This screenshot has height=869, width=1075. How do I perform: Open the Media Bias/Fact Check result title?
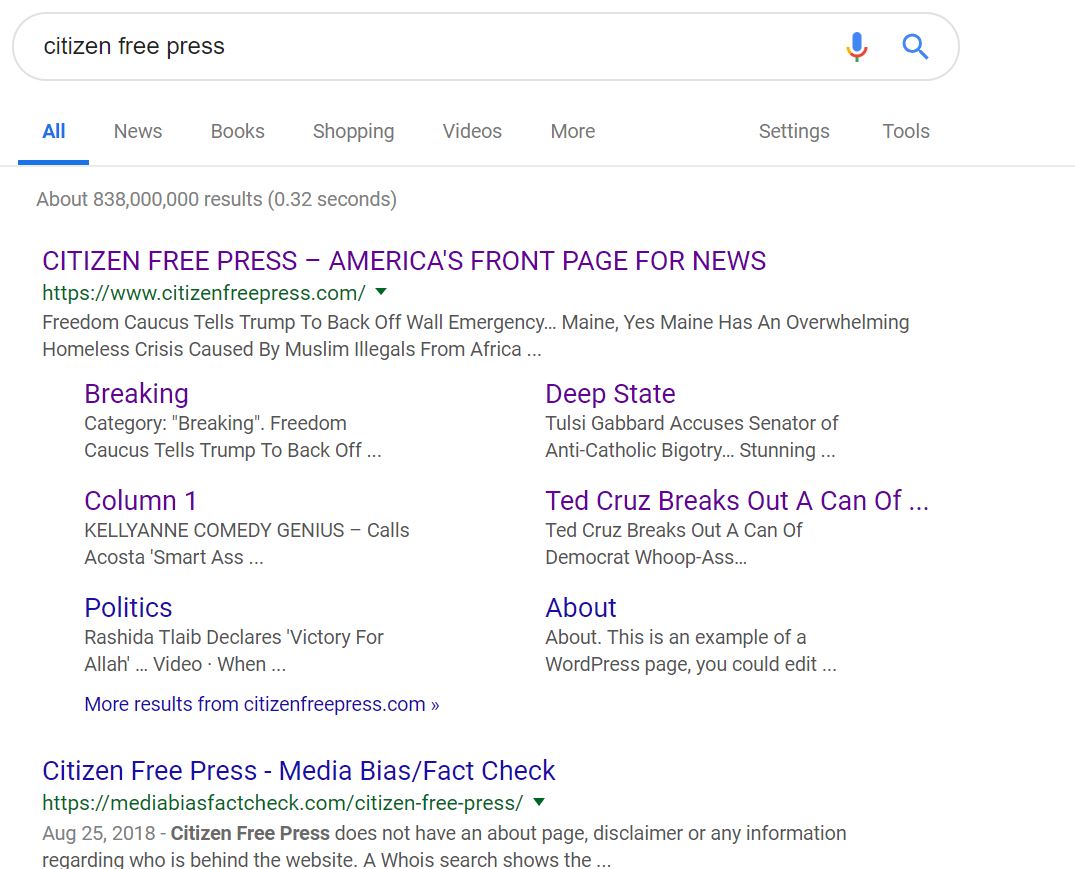tap(299, 771)
